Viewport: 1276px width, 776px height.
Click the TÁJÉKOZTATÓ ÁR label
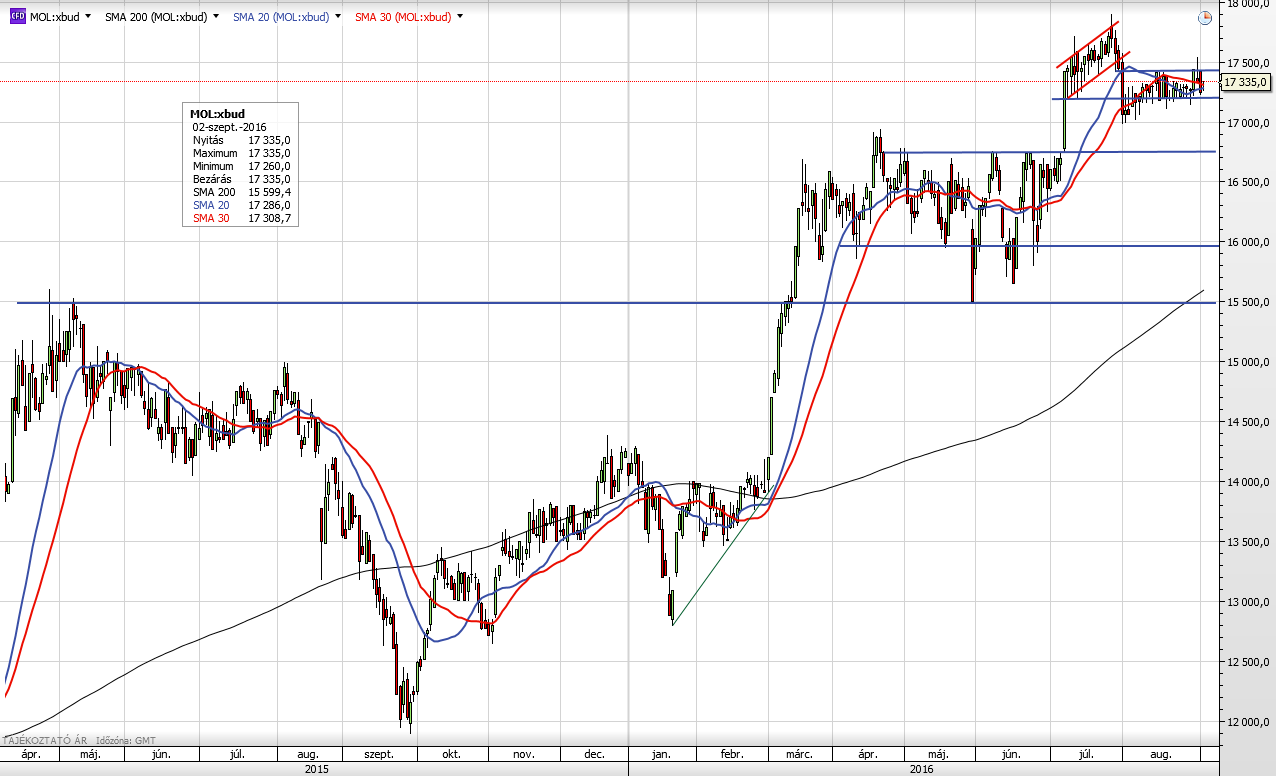pyautogui.click(x=43, y=740)
